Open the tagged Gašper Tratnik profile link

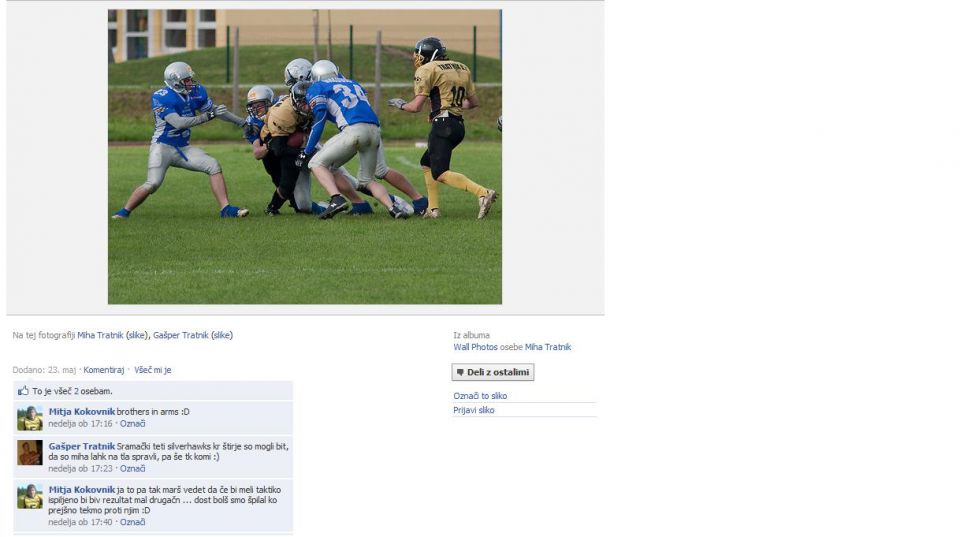click(181, 336)
